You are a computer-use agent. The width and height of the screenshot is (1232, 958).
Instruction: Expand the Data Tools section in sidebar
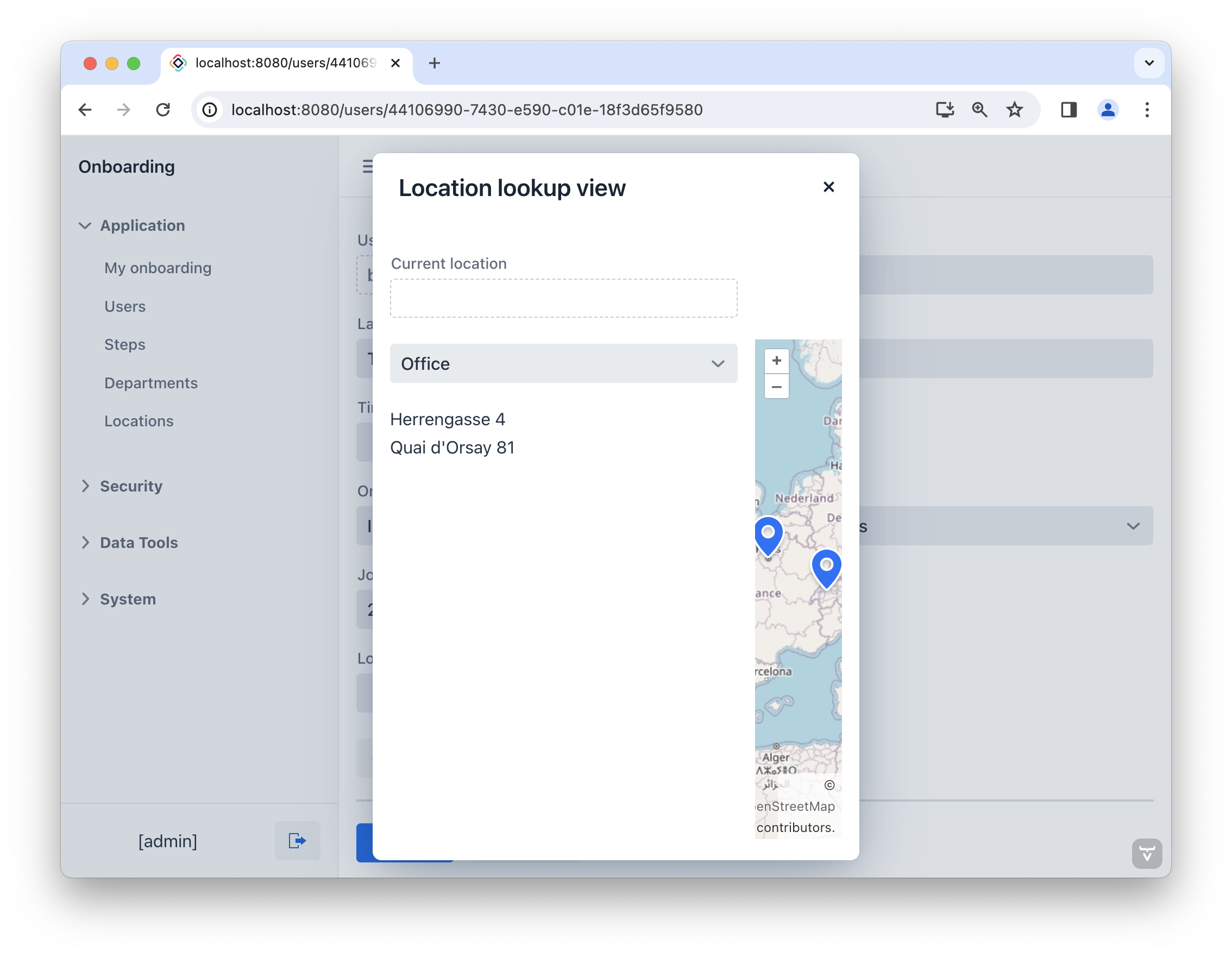tap(139, 542)
